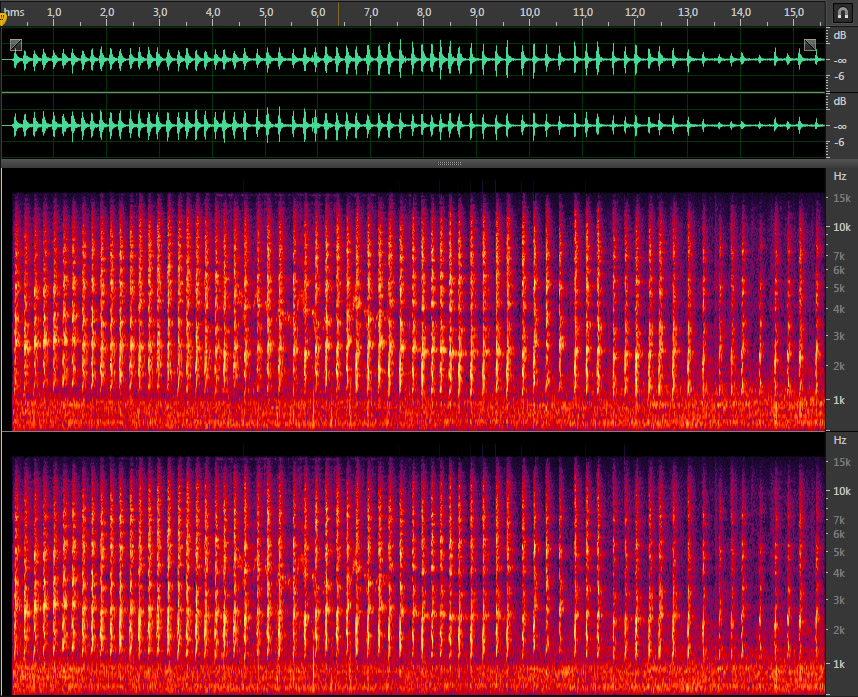The image size is (858, 697).
Task: Click the 5,0 mark on timeline ruler
Action: [x=266, y=12]
